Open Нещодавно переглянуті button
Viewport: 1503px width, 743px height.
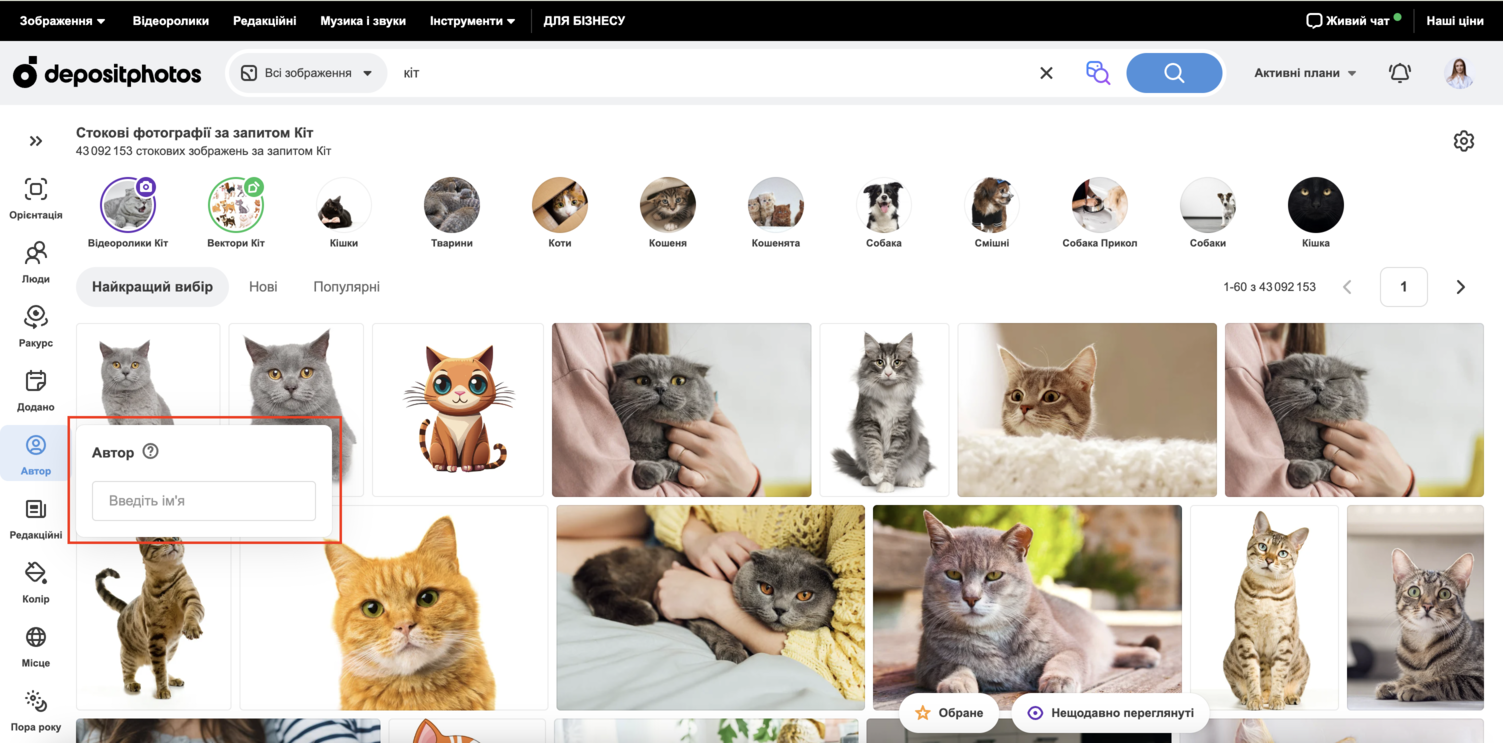(x=1110, y=713)
